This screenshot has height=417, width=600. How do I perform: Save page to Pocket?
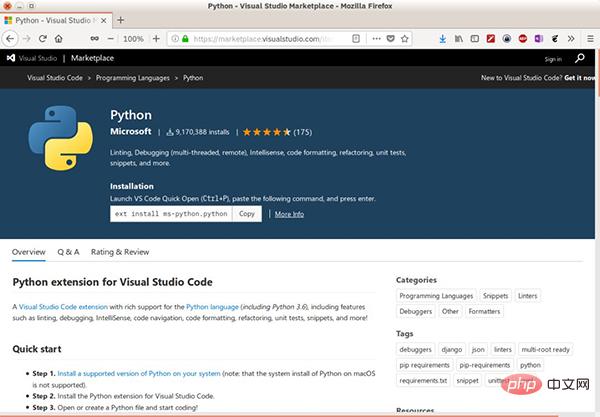tap(391, 39)
